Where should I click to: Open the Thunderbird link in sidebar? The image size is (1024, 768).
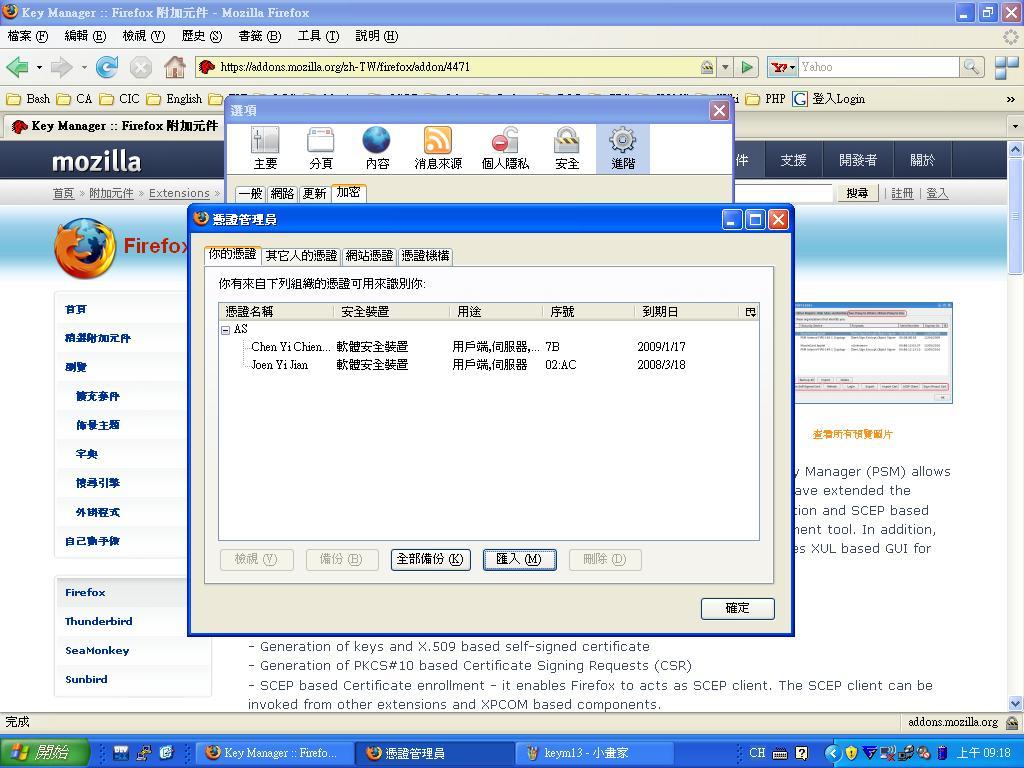pos(99,622)
